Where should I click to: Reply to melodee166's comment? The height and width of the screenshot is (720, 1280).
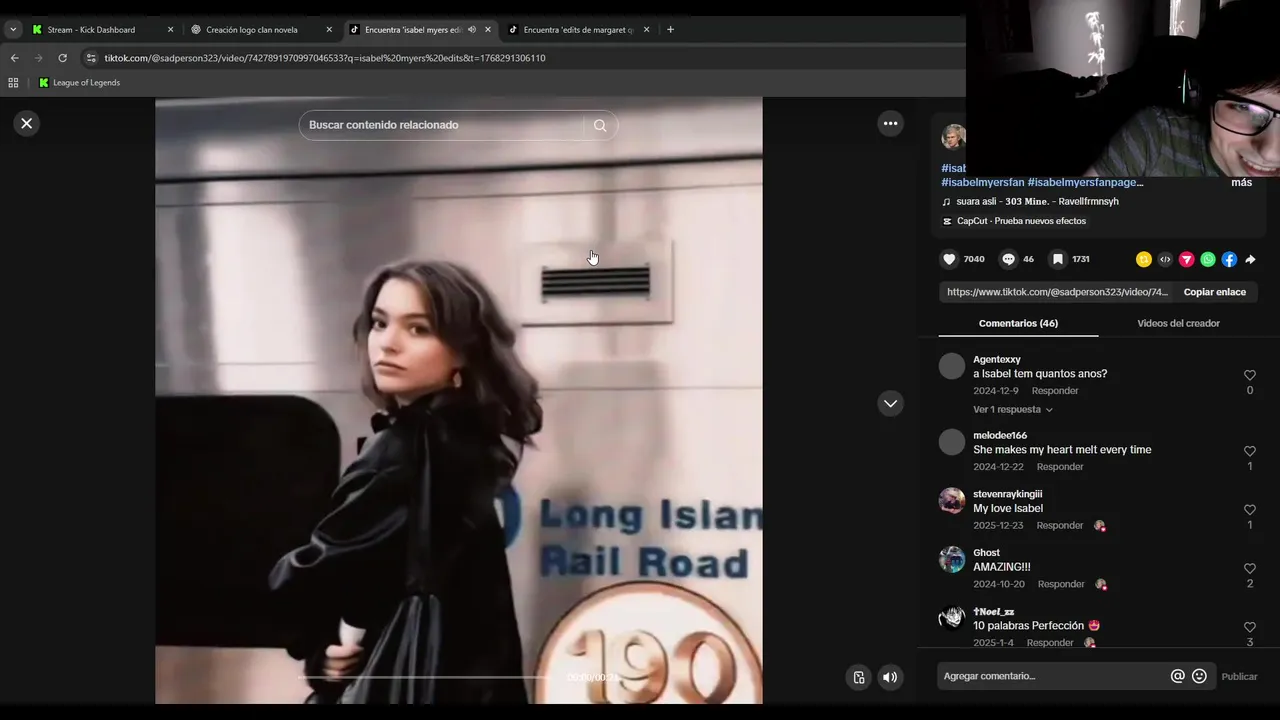(x=1060, y=467)
